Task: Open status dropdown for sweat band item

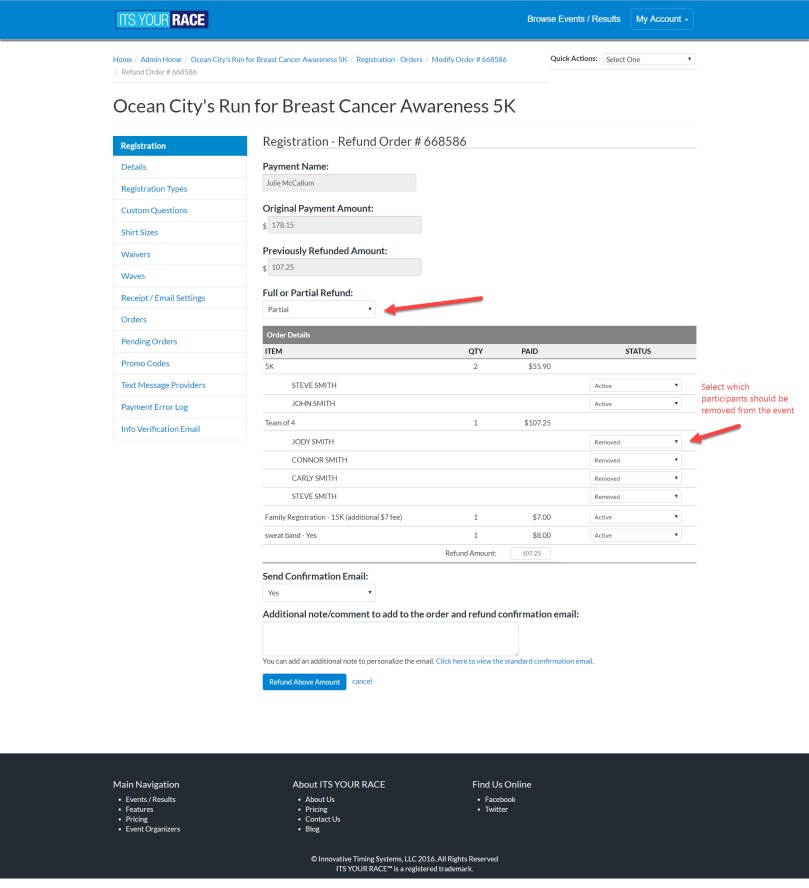Action: click(636, 535)
